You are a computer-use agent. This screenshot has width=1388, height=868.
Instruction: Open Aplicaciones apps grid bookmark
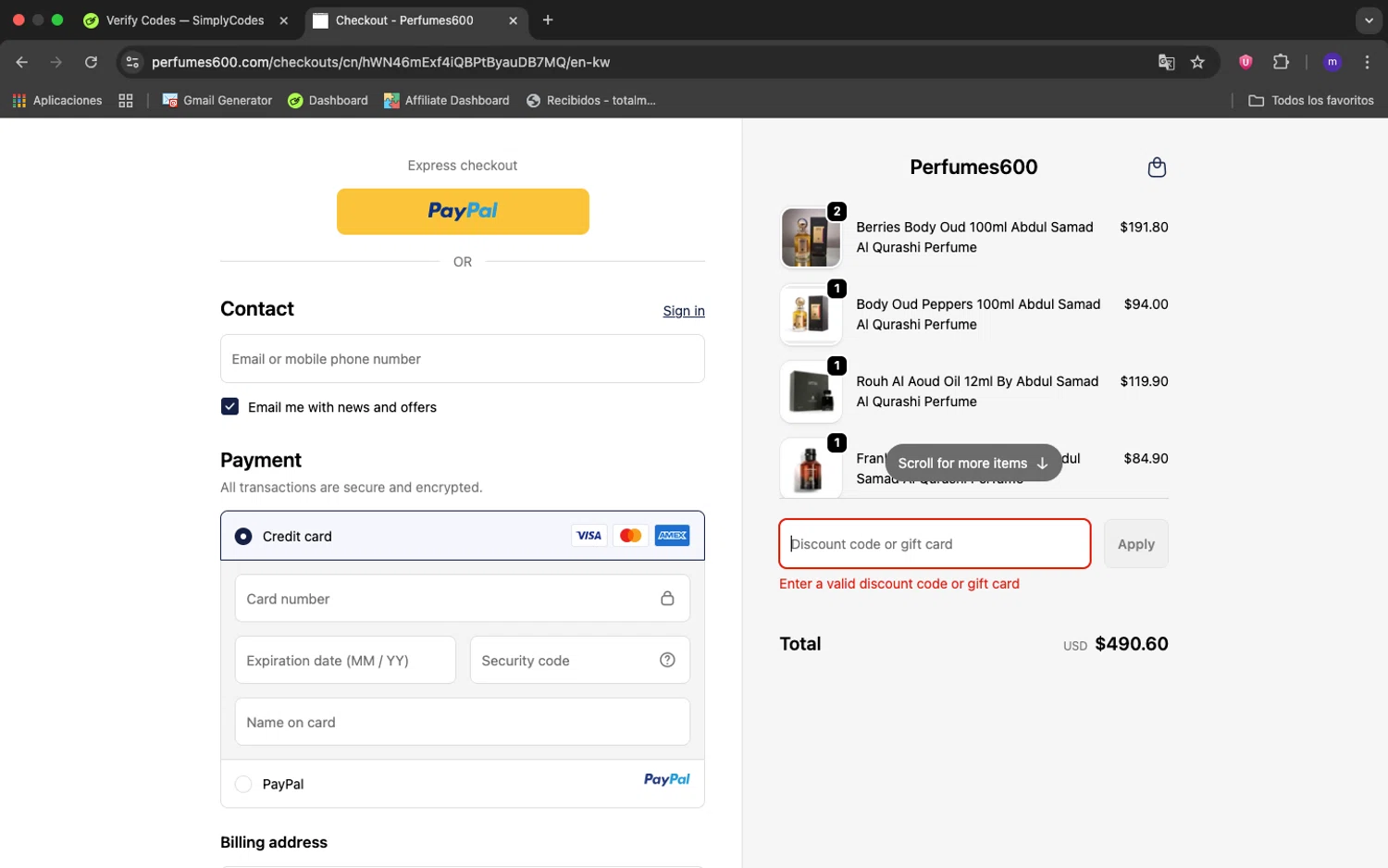[x=57, y=100]
